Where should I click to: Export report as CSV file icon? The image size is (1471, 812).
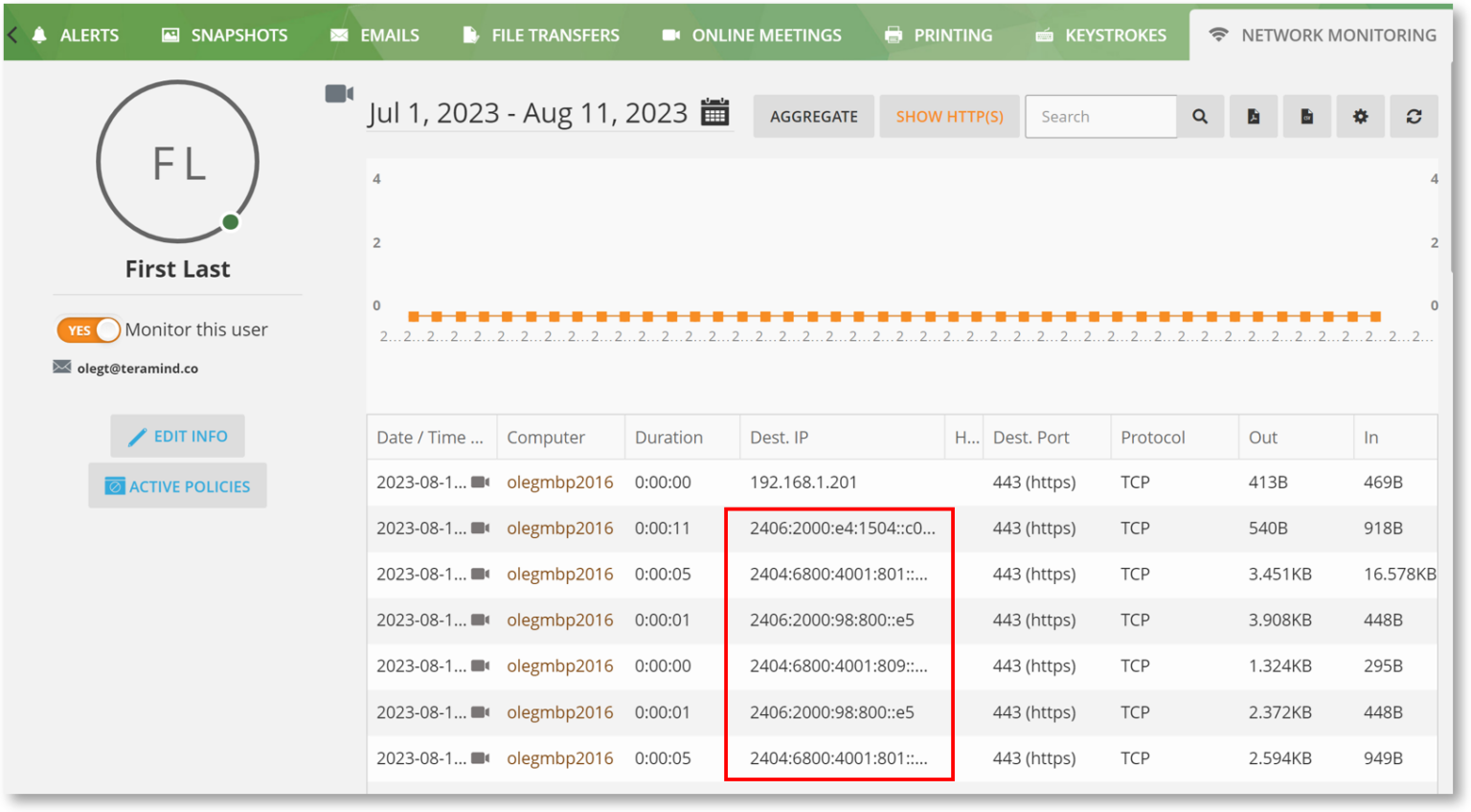point(1307,117)
